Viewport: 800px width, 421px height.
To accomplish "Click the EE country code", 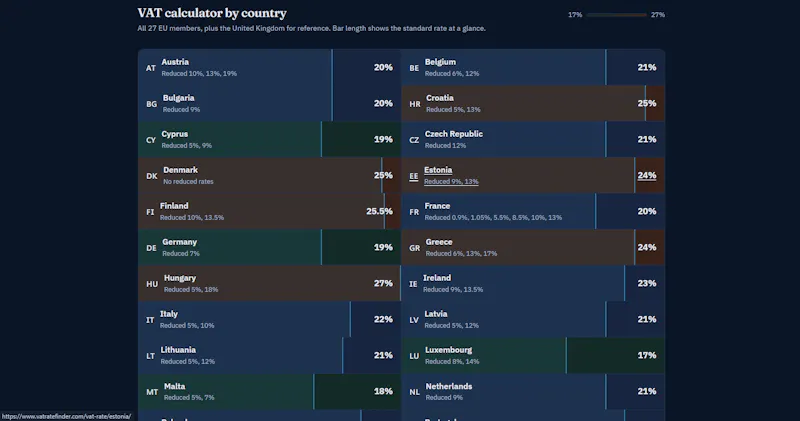I will 414,176.
